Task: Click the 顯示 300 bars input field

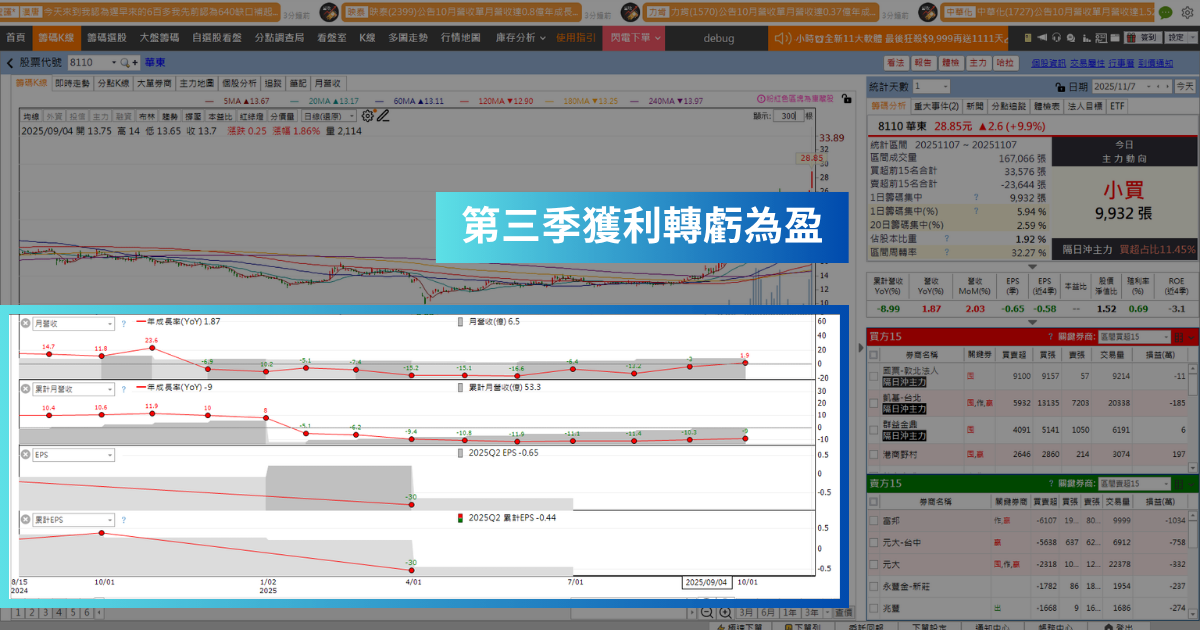Action: 789,116
